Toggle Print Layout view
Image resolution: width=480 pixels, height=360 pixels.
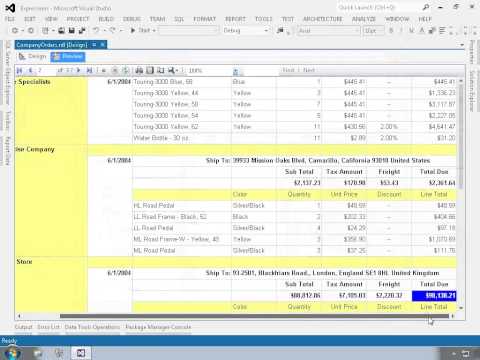point(150,70)
